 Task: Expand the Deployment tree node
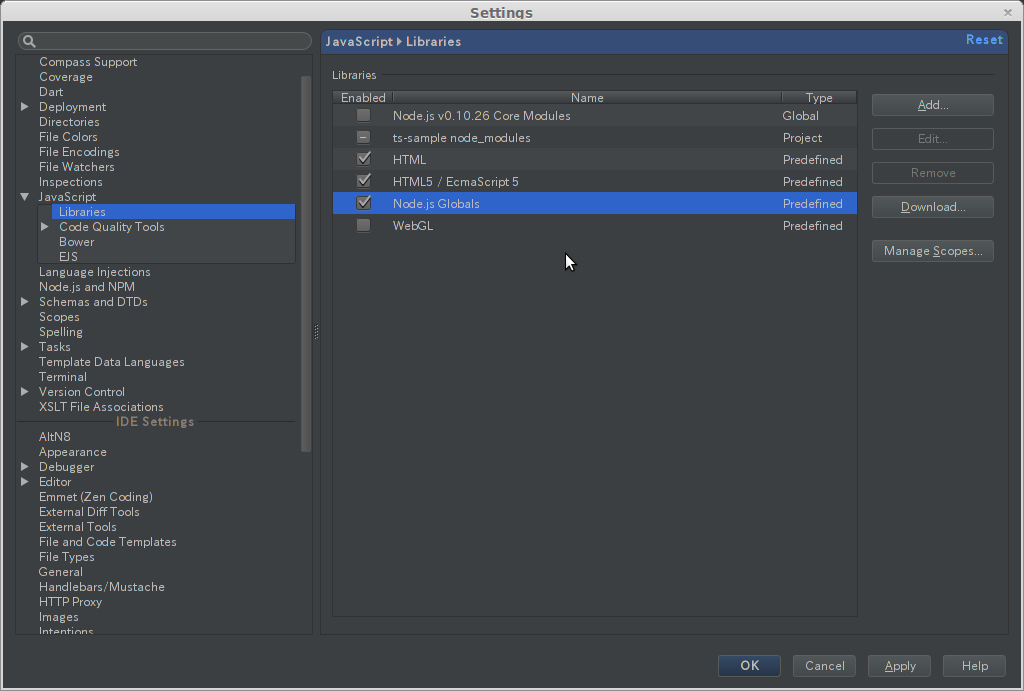25,106
